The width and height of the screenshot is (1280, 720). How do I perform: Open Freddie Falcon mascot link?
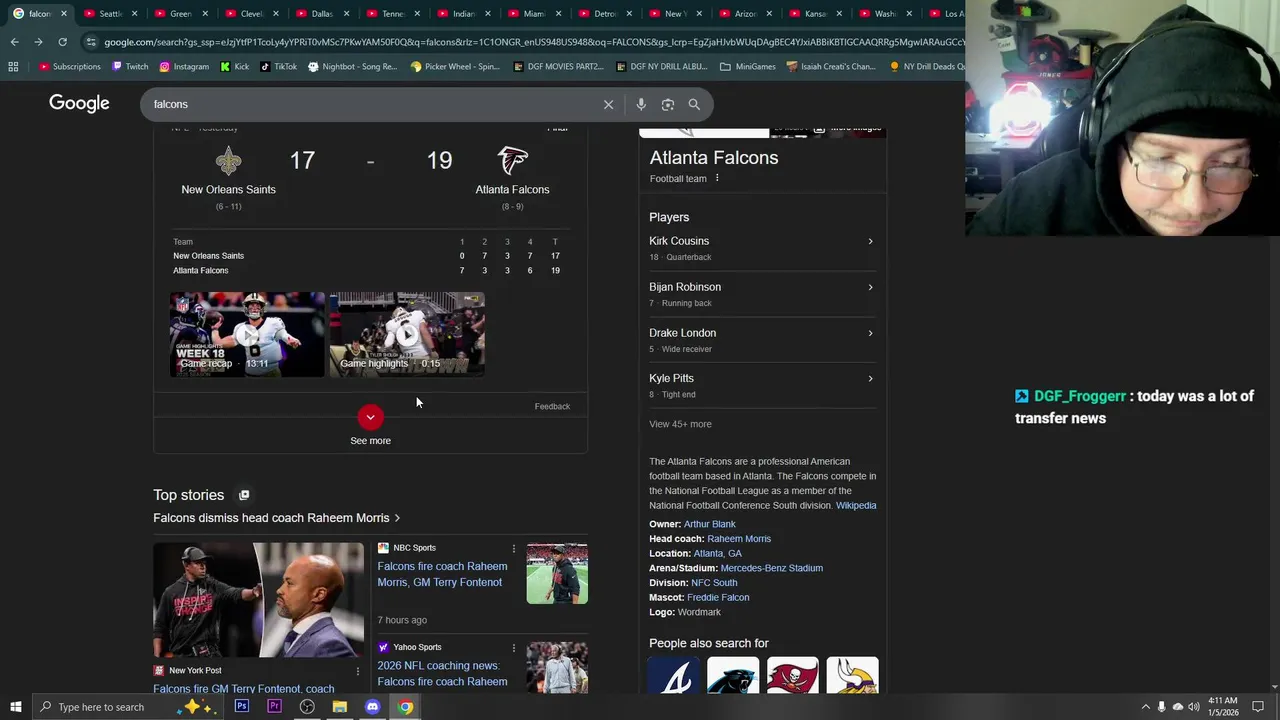(x=718, y=598)
